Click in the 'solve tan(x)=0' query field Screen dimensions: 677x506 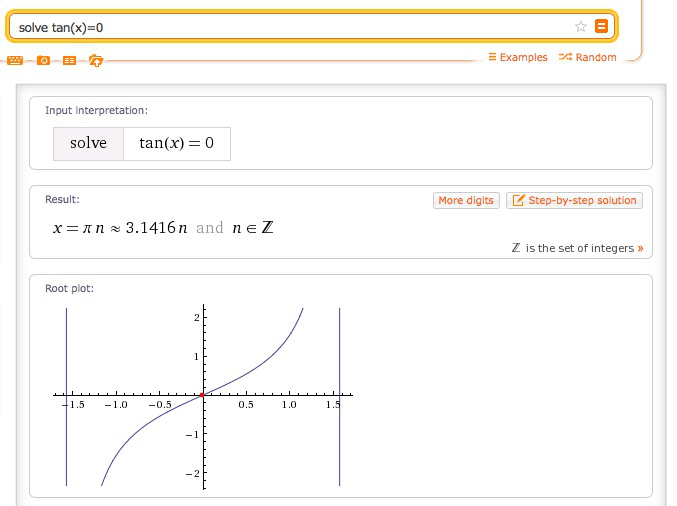click(x=290, y=27)
